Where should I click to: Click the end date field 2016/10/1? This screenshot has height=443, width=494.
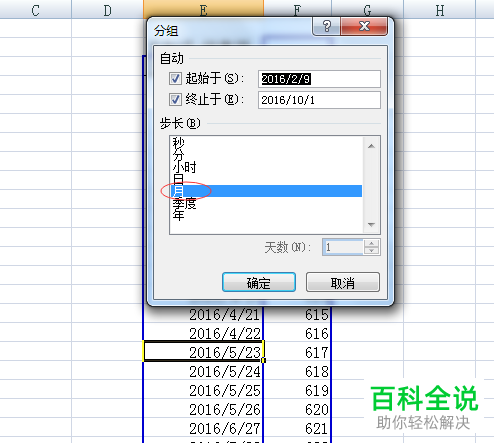[x=319, y=100]
